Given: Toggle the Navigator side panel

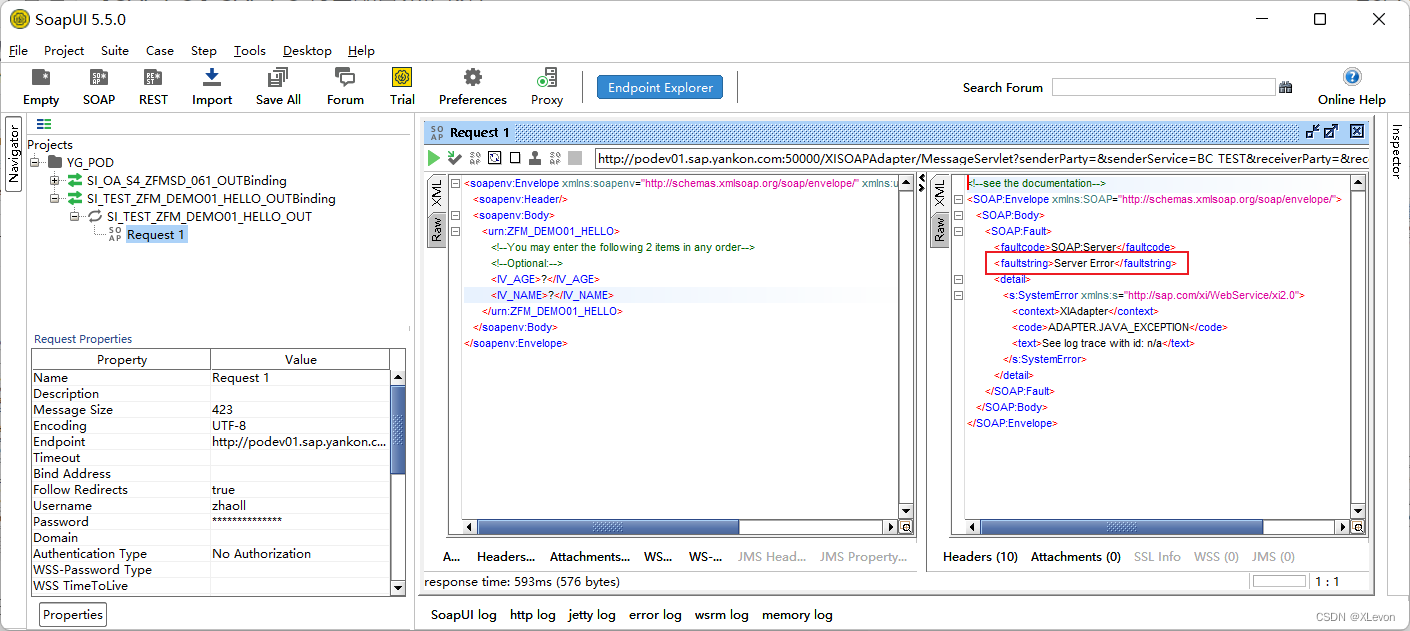Looking at the screenshot, I should click(14, 153).
